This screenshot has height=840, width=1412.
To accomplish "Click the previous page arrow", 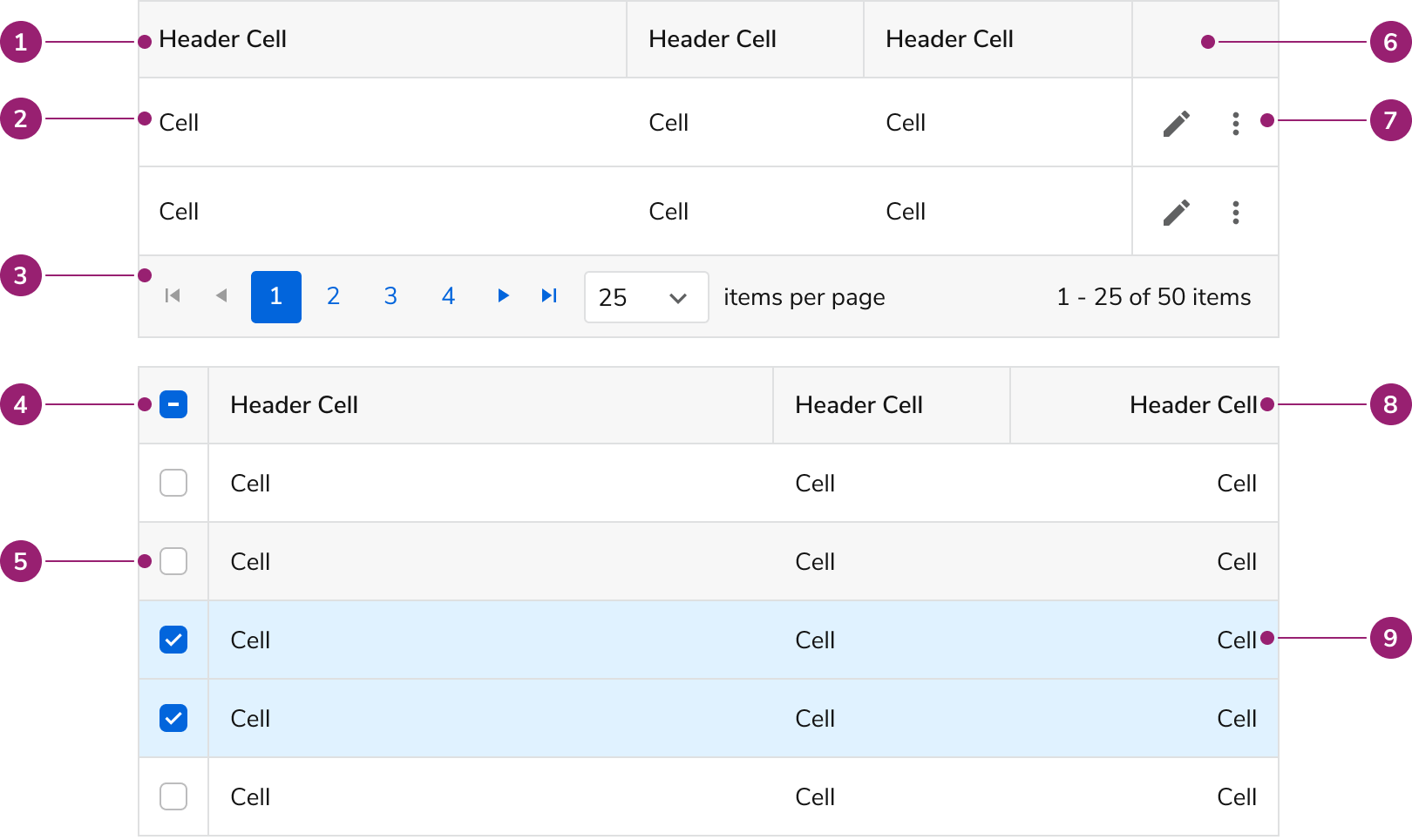I will point(221,296).
